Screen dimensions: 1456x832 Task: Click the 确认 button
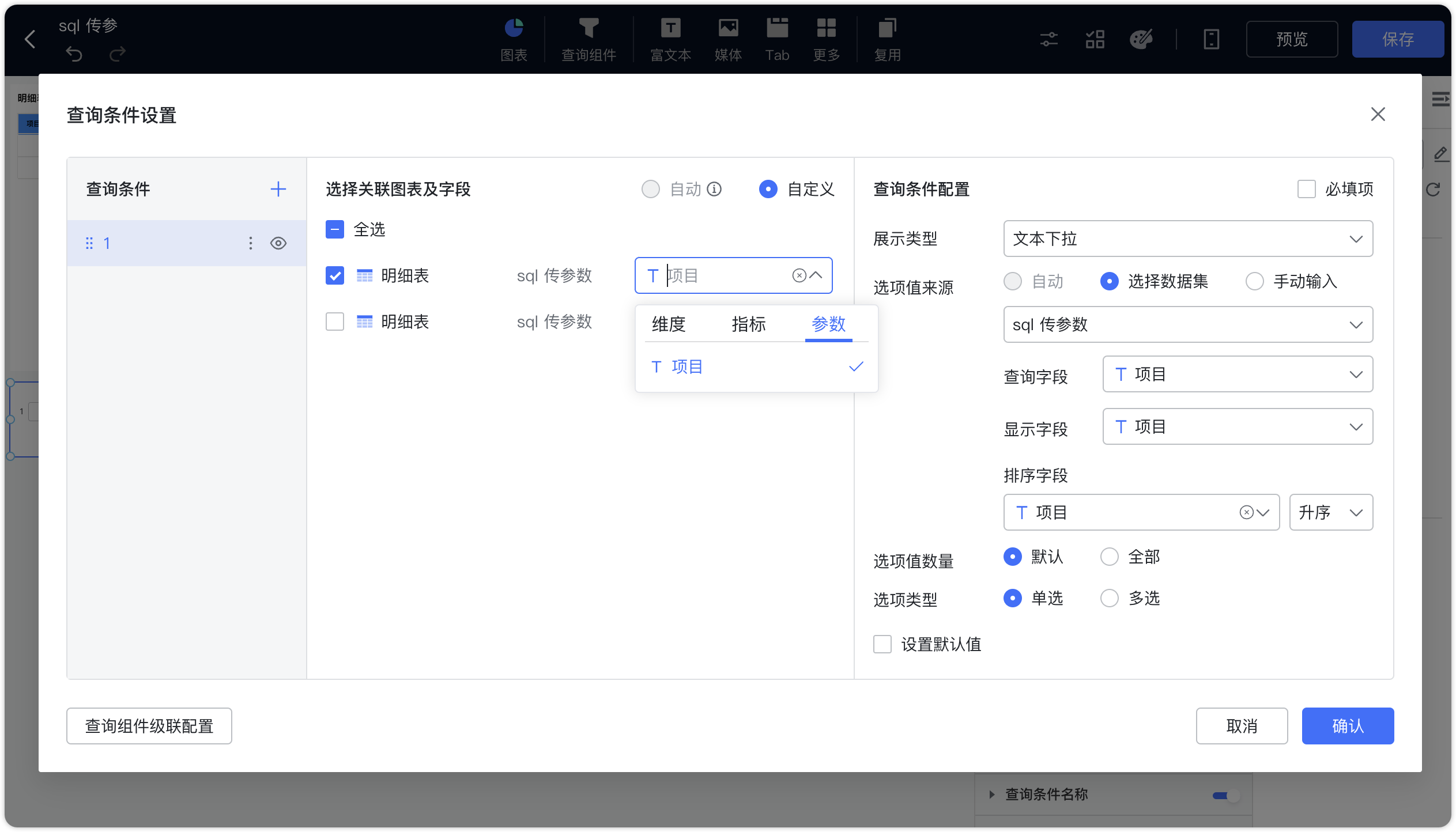1348,726
